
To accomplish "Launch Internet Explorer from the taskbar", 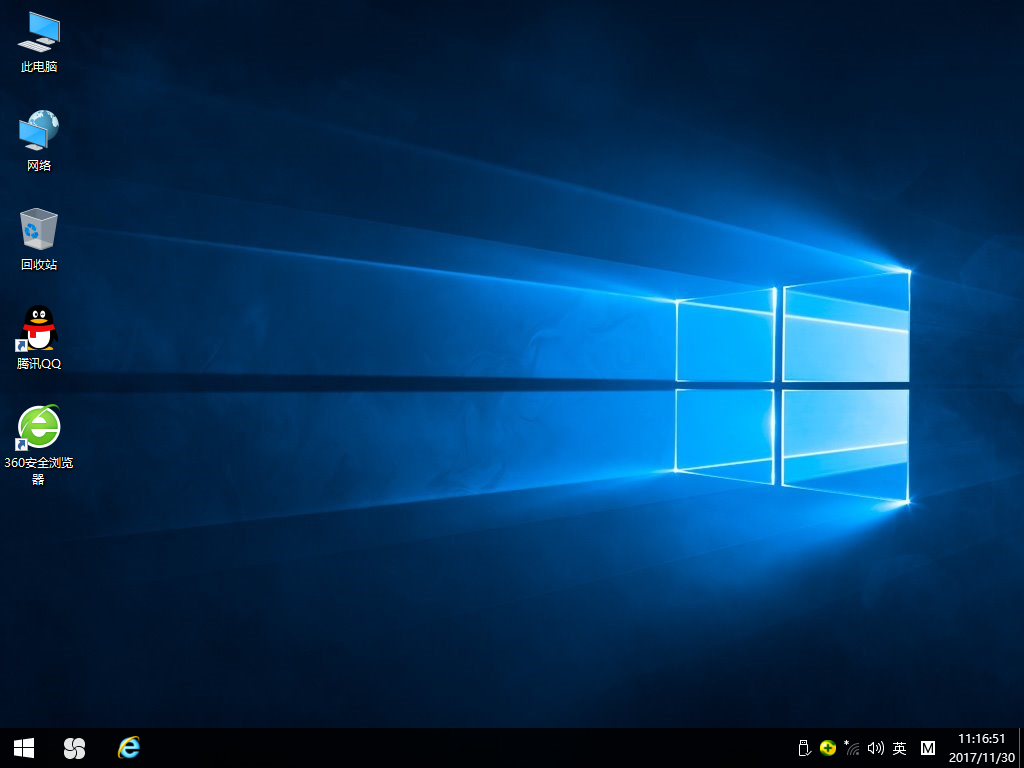I will tap(129, 748).
